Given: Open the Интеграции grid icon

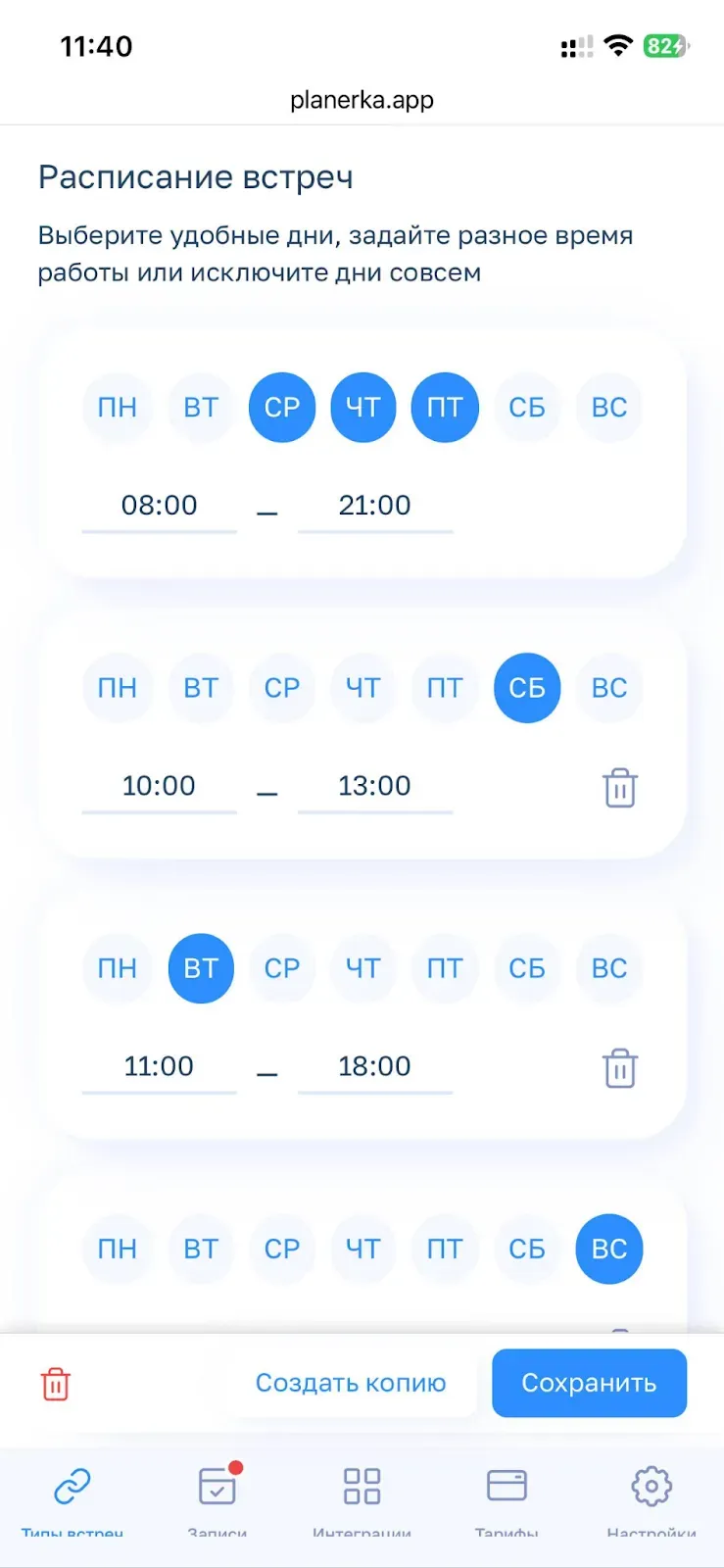Looking at the screenshot, I should tap(362, 1488).
